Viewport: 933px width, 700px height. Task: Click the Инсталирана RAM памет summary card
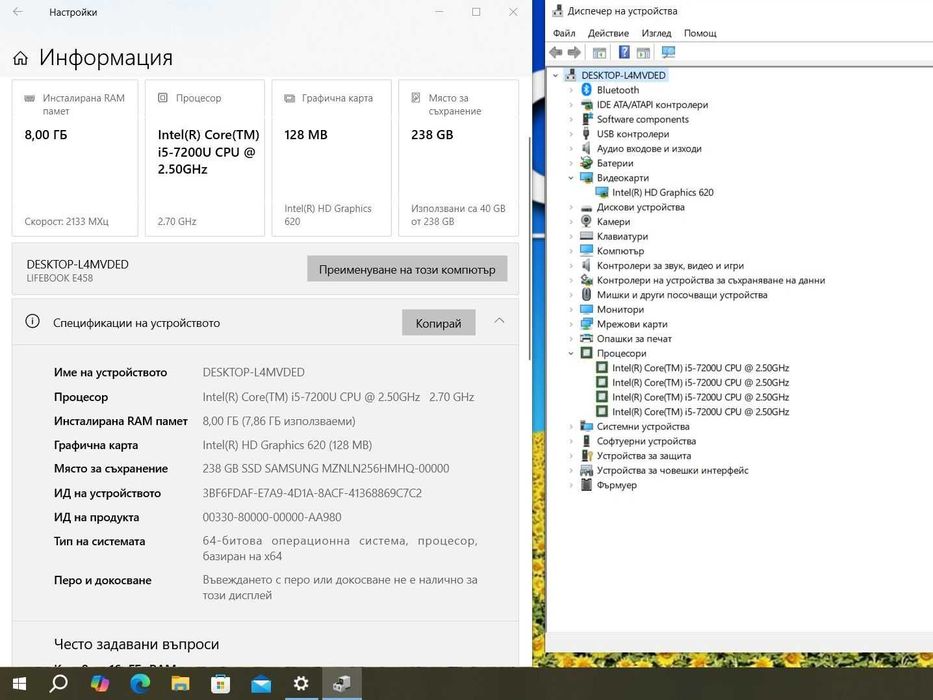coord(75,158)
